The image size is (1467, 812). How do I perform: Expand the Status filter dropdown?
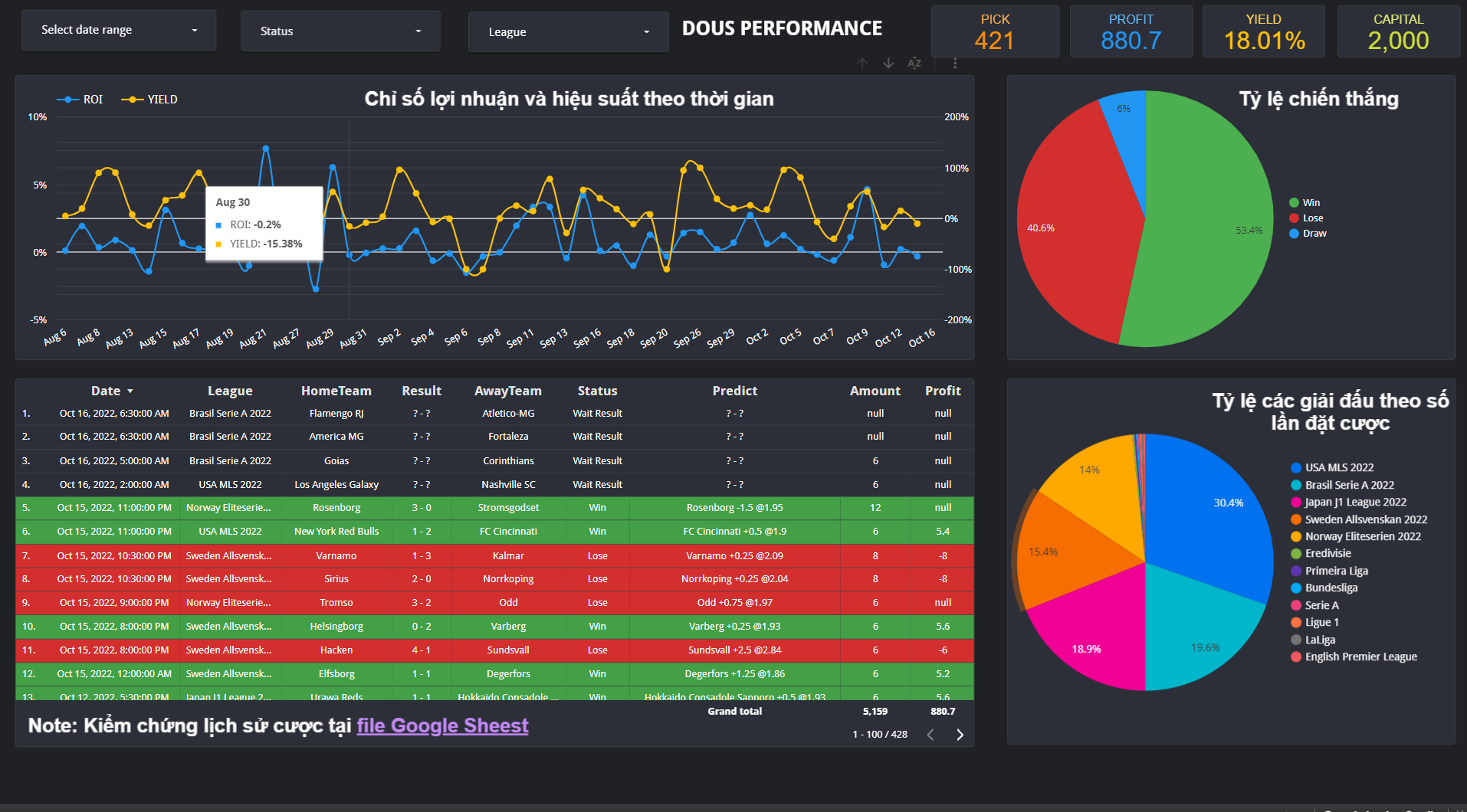coord(340,31)
